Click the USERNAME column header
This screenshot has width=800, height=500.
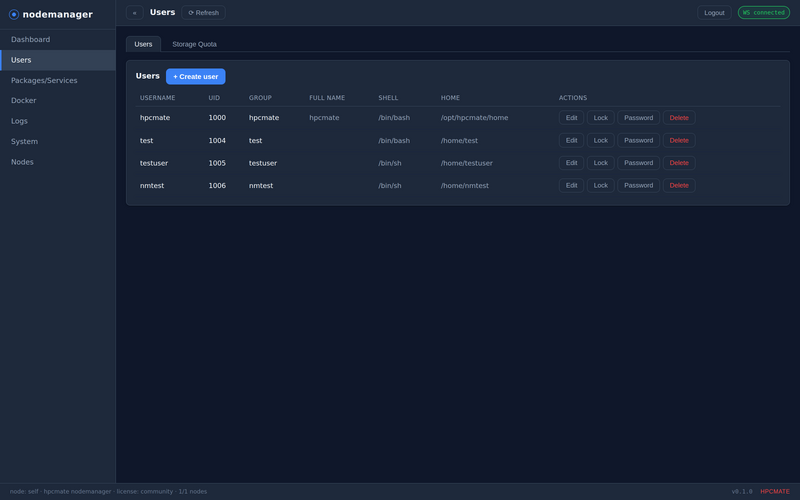158,98
